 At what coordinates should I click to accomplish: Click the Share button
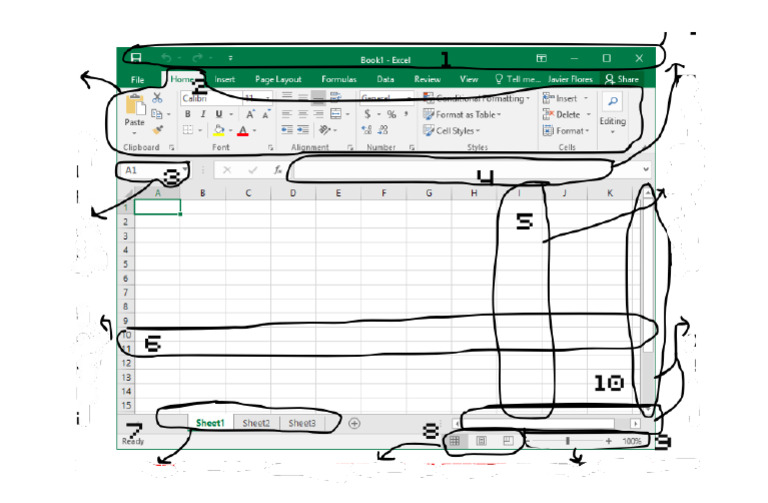point(622,79)
